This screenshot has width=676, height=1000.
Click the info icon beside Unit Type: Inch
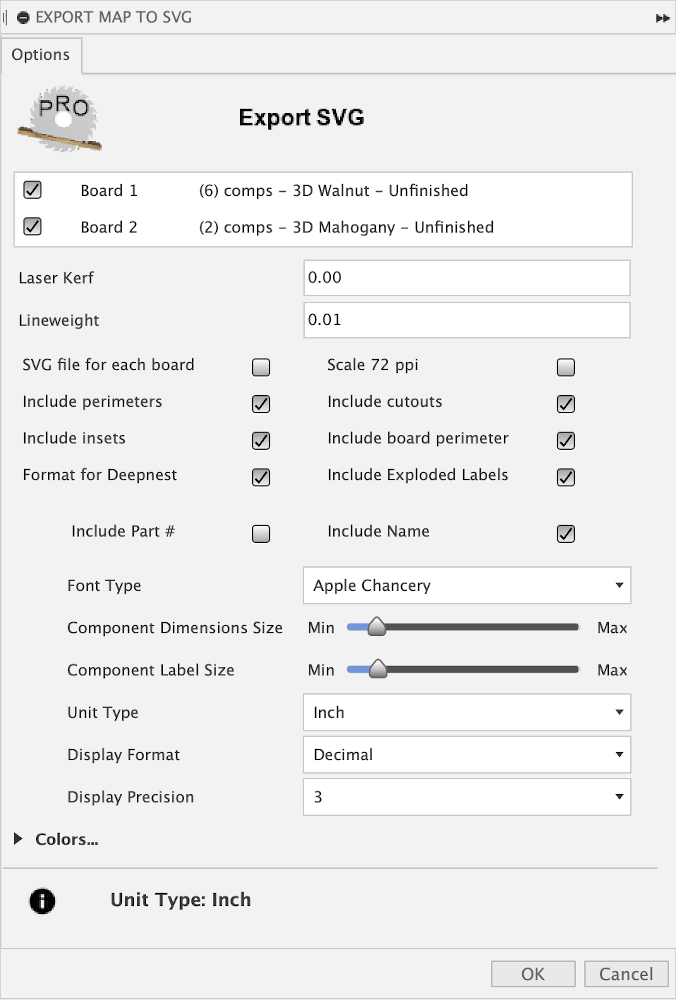(42, 901)
